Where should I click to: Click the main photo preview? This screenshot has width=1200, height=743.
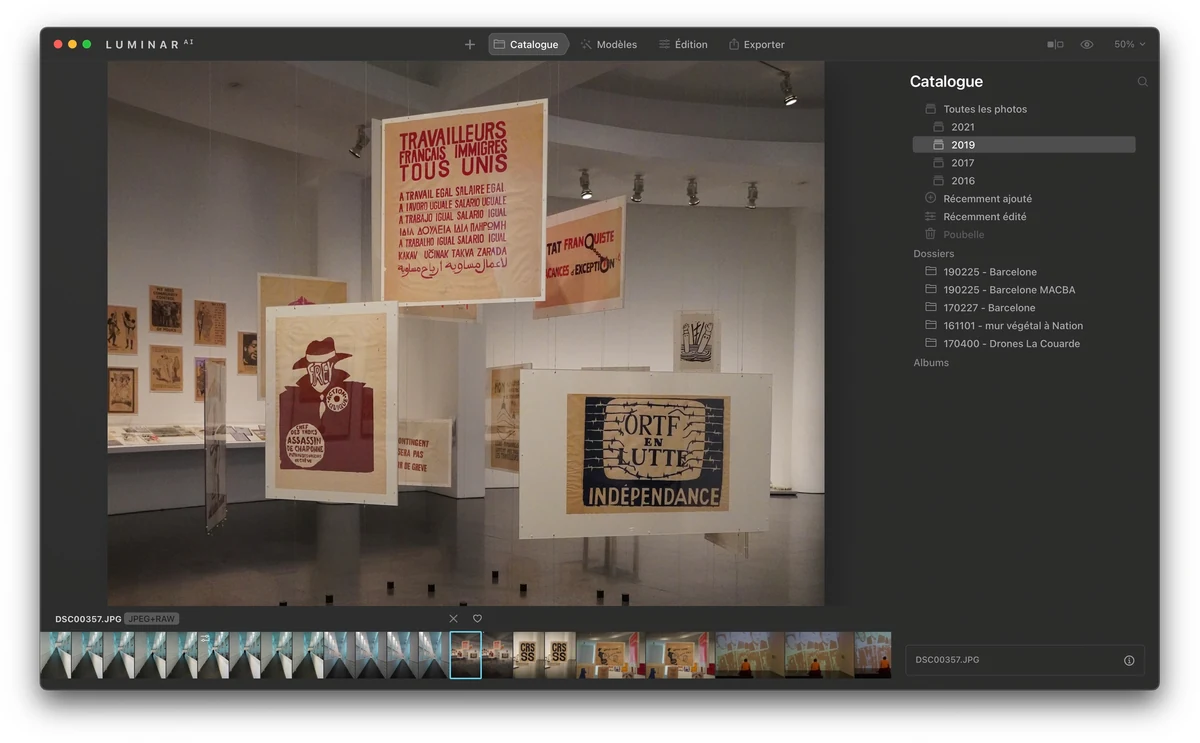pos(466,333)
